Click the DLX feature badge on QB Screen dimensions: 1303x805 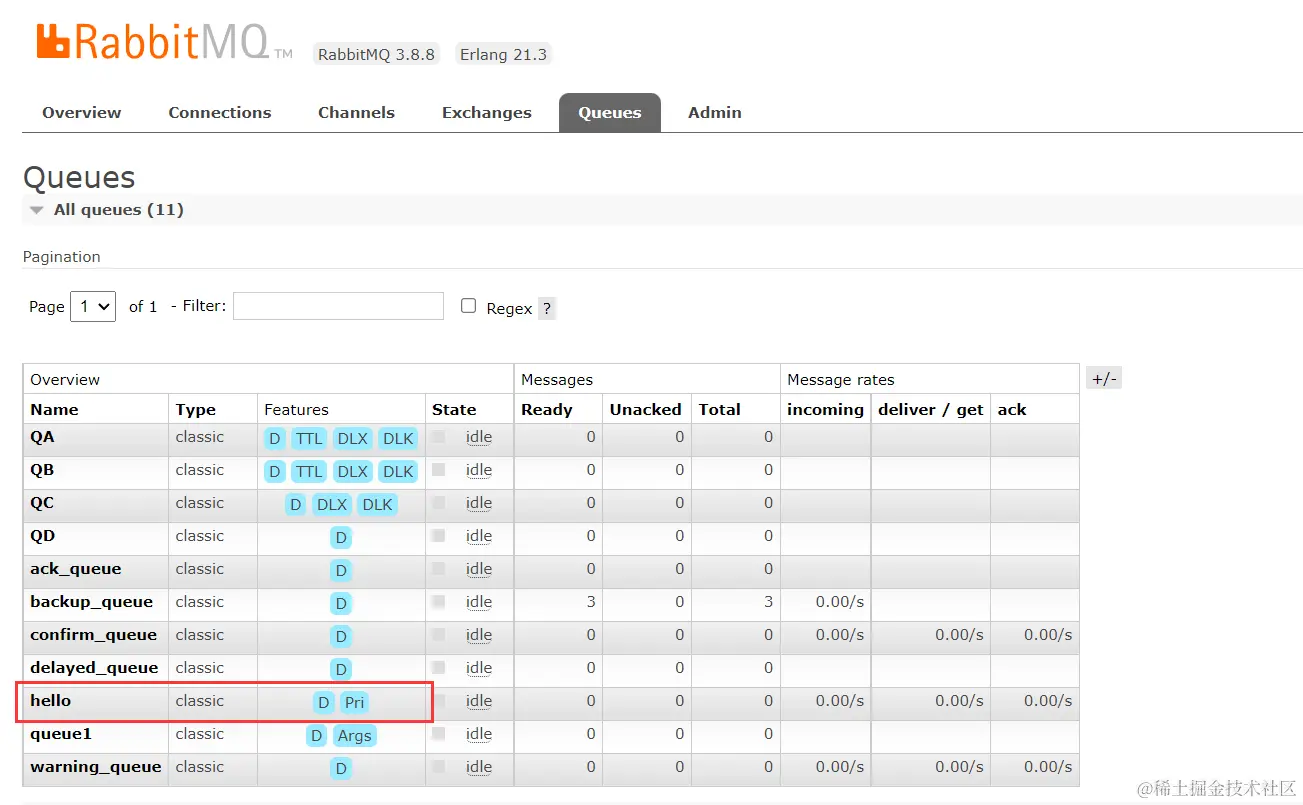pyautogui.click(x=352, y=472)
